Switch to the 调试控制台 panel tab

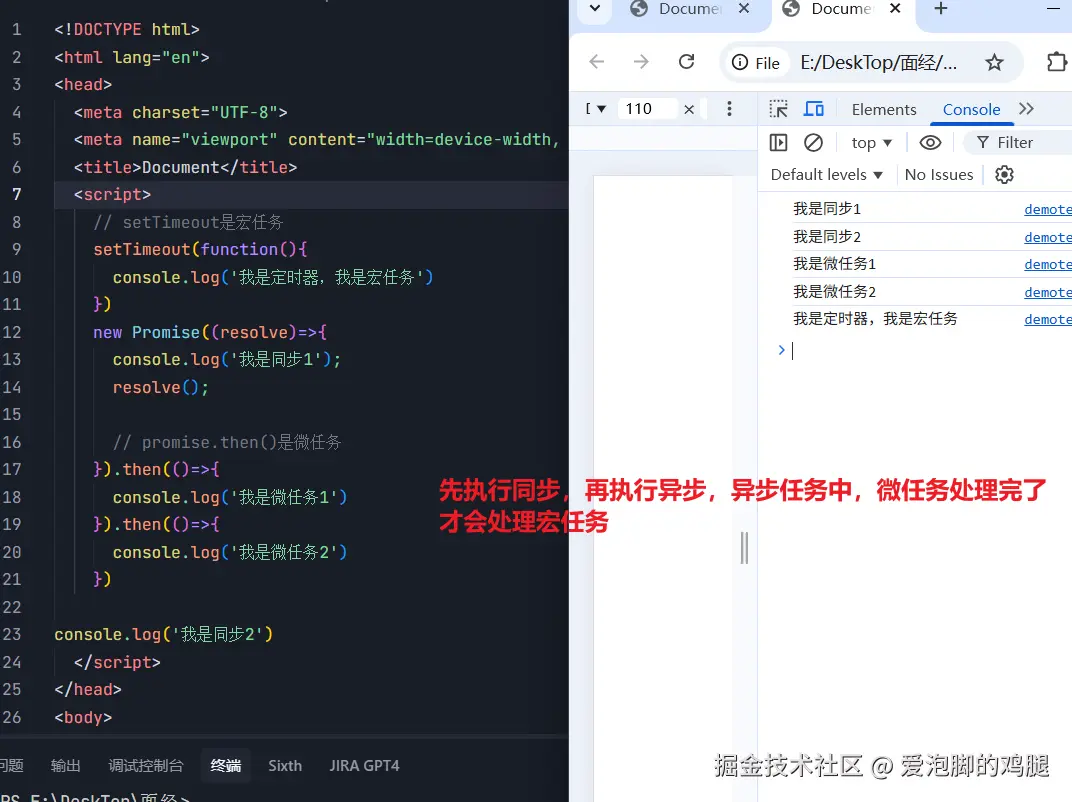tap(146, 766)
